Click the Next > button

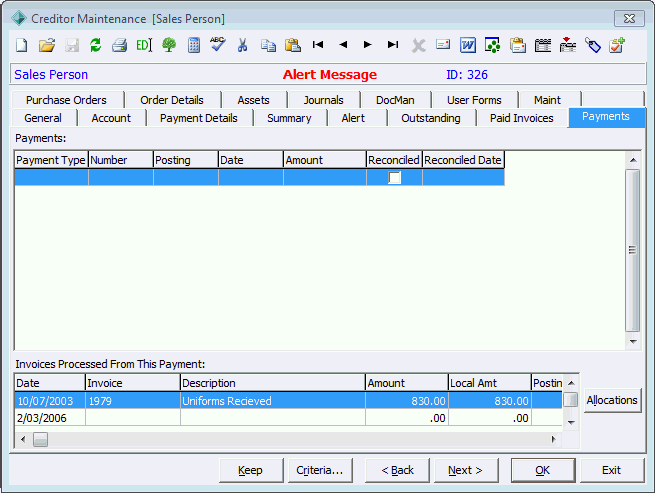(x=466, y=470)
